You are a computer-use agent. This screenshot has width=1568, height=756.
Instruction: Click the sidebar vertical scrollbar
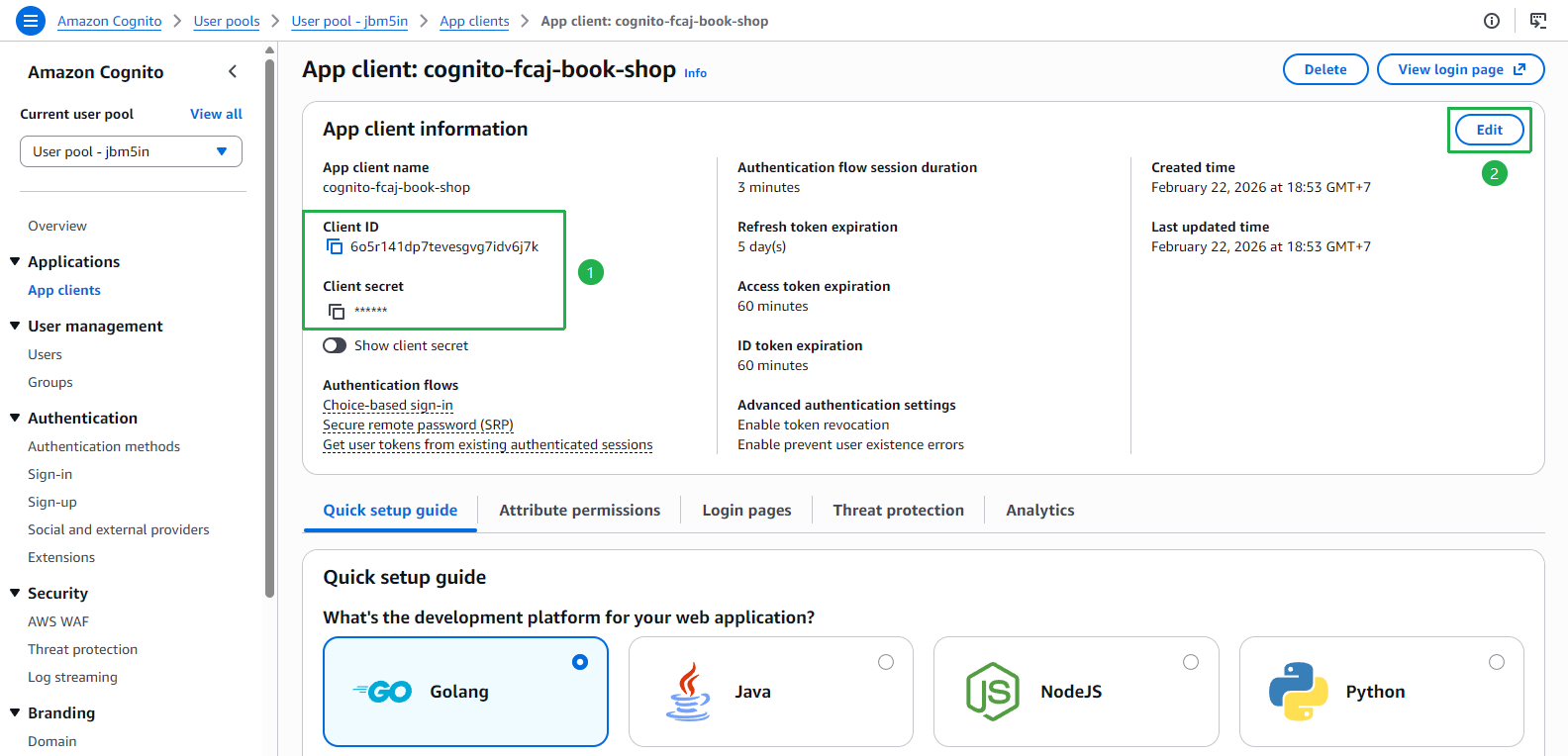point(269,327)
